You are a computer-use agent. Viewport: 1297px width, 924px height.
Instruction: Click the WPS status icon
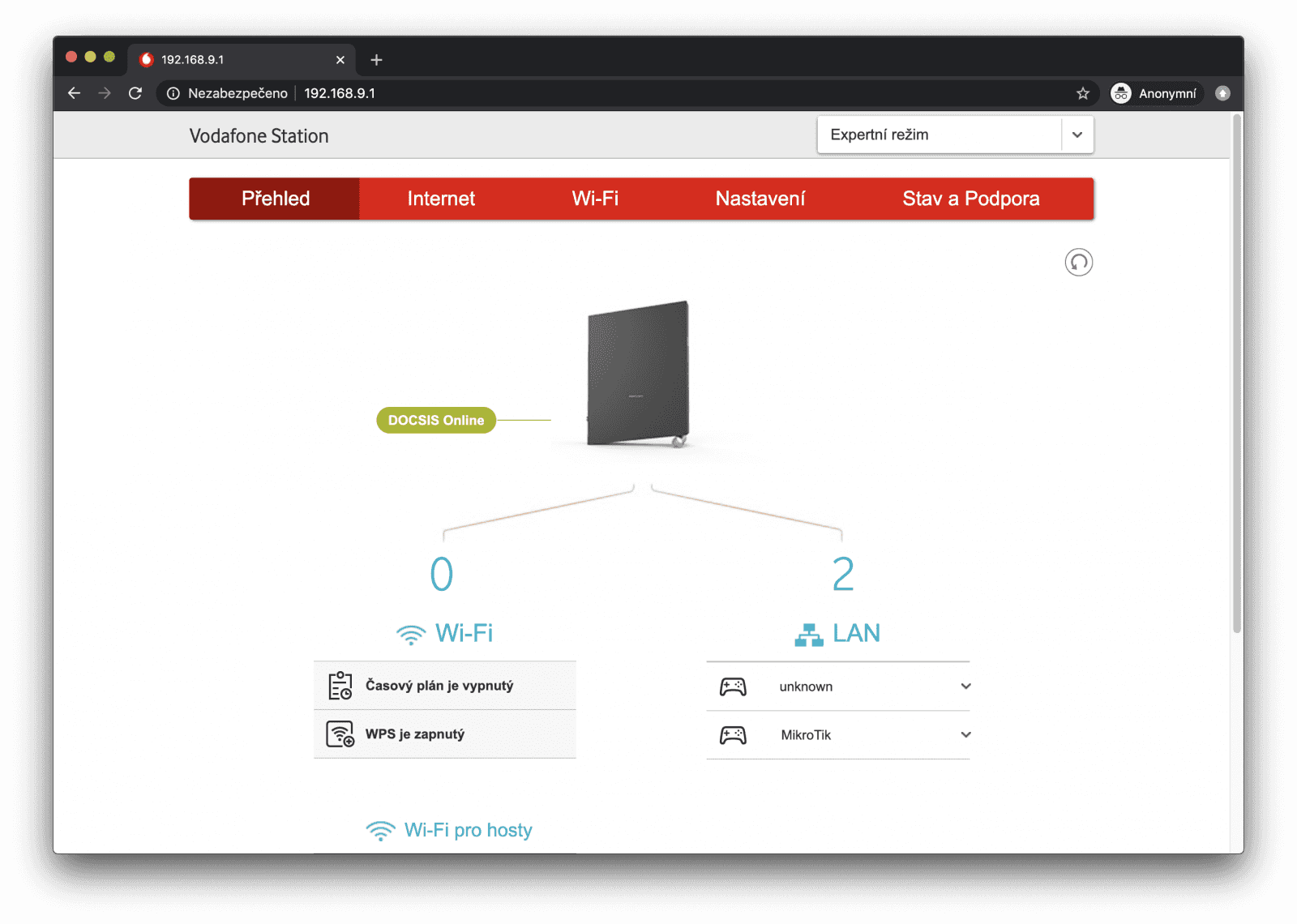pyautogui.click(x=340, y=734)
